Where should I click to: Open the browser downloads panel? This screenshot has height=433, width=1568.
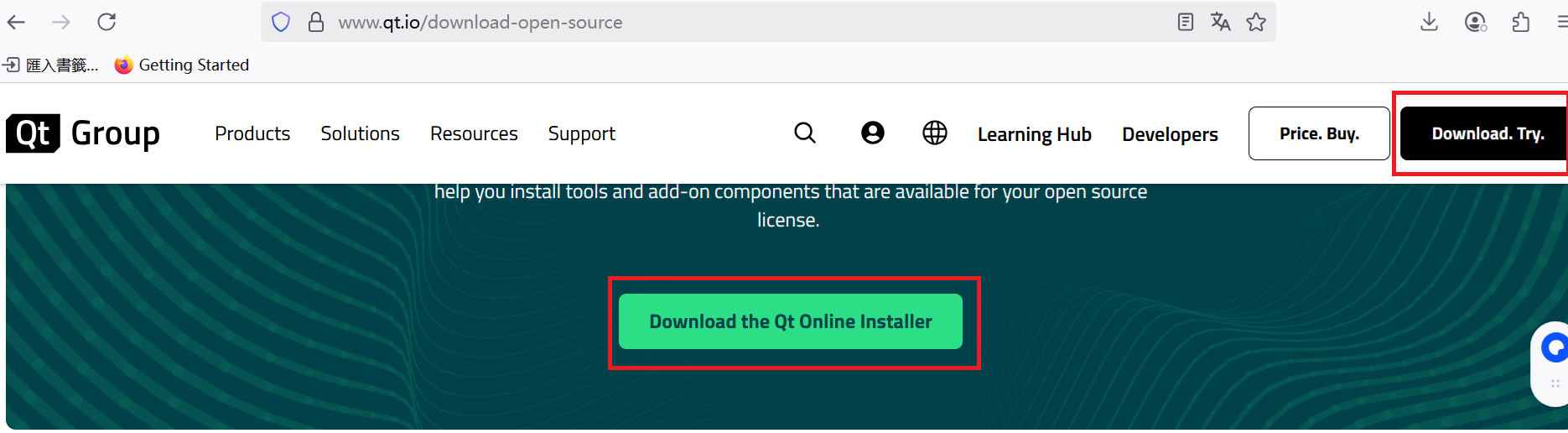click(1430, 22)
